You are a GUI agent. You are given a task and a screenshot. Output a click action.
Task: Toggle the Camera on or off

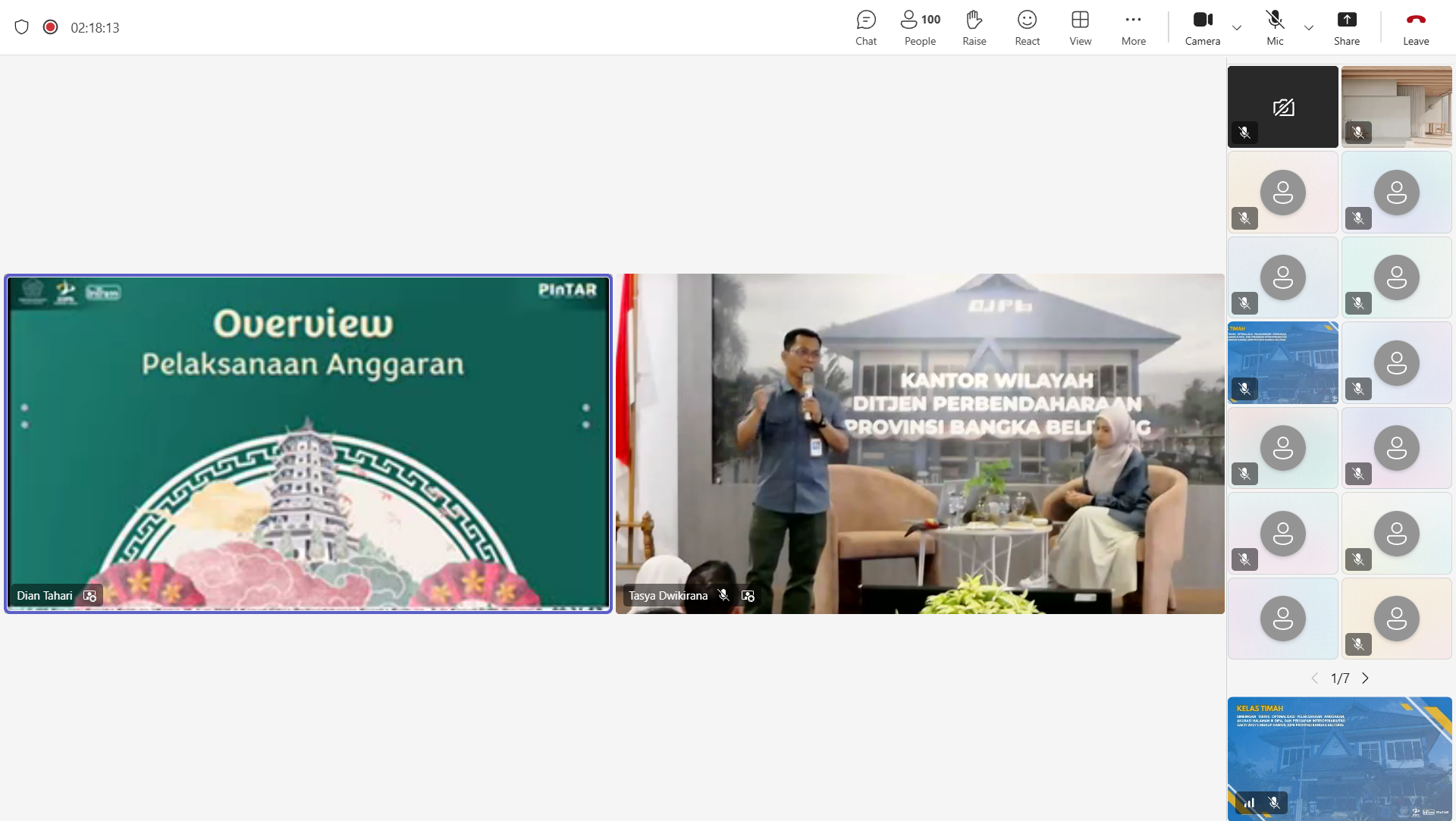tap(1203, 28)
